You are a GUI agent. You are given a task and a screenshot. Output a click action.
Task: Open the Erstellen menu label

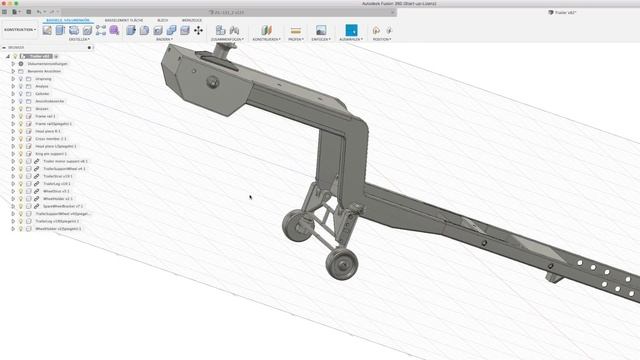point(79,39)
